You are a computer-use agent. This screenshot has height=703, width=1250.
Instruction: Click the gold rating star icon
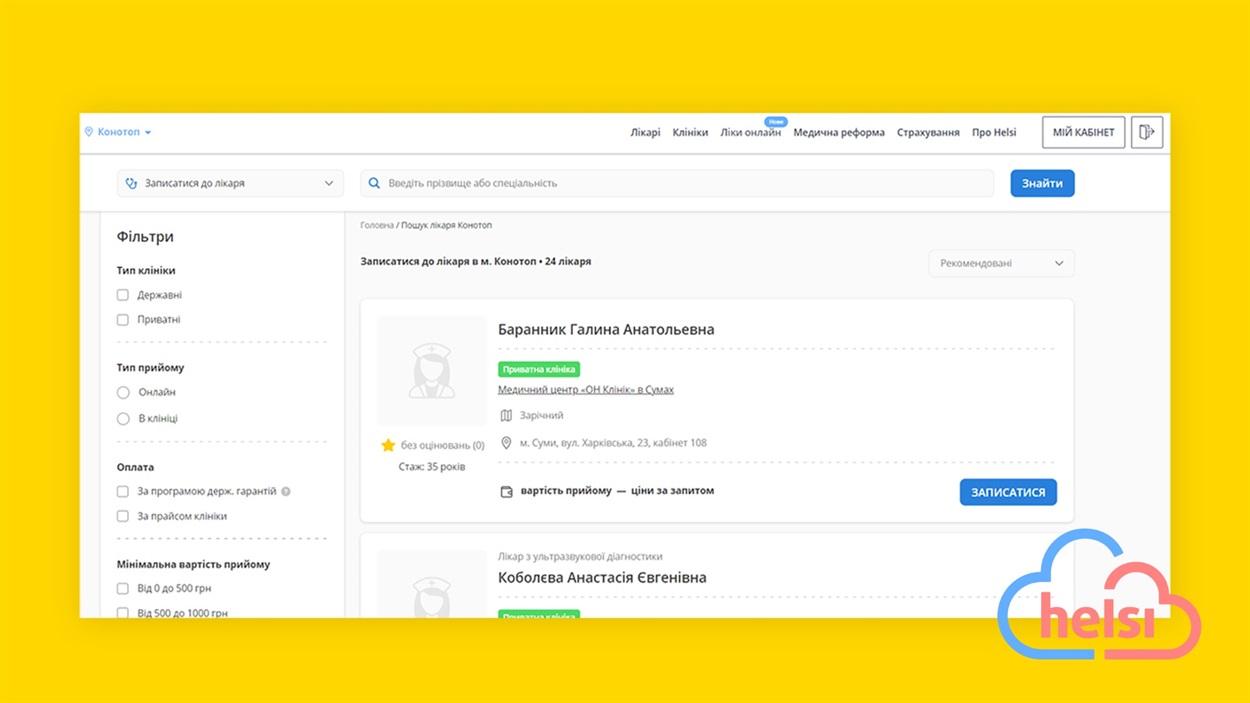(x=388, y=446)
